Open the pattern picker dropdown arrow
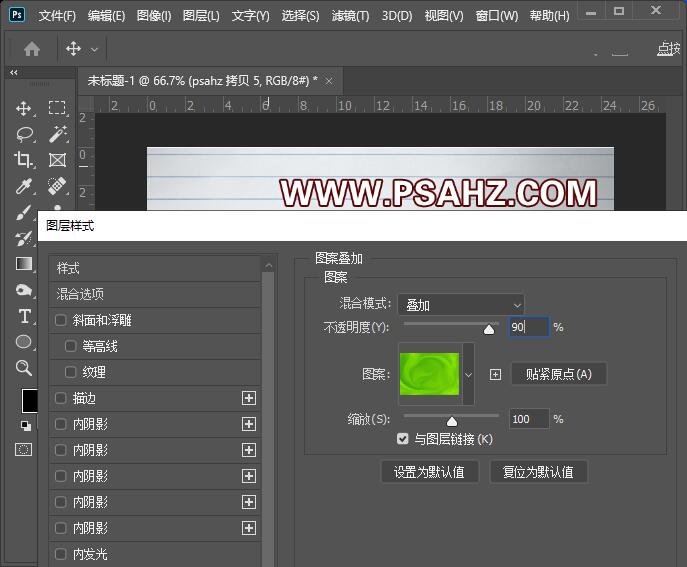This screenshot has width=687, height=567. pos(468,375)
